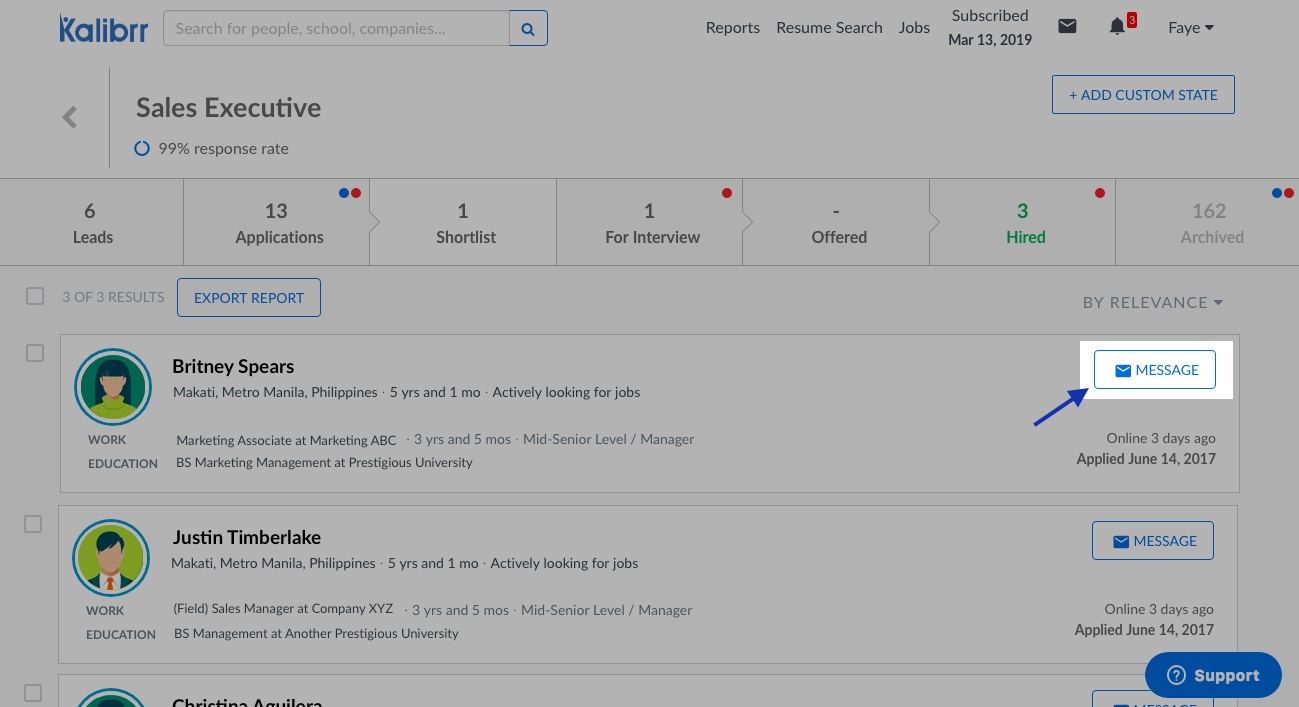The height and width of the screenshot is (707, 1299).
Task: Switch to the Applications stage tab
Action: [x=278, y=223]
